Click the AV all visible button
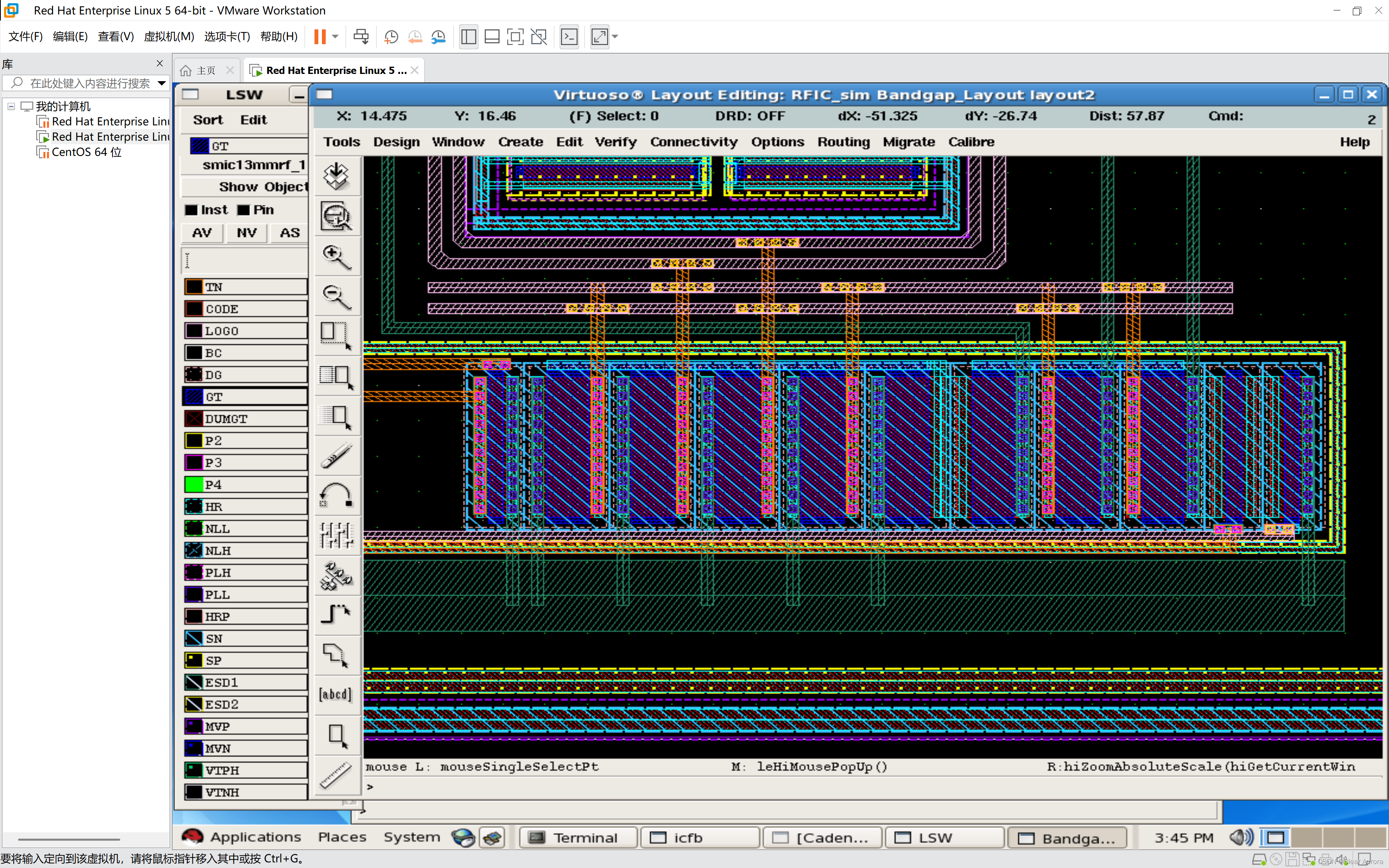 (x=202, y=233)
